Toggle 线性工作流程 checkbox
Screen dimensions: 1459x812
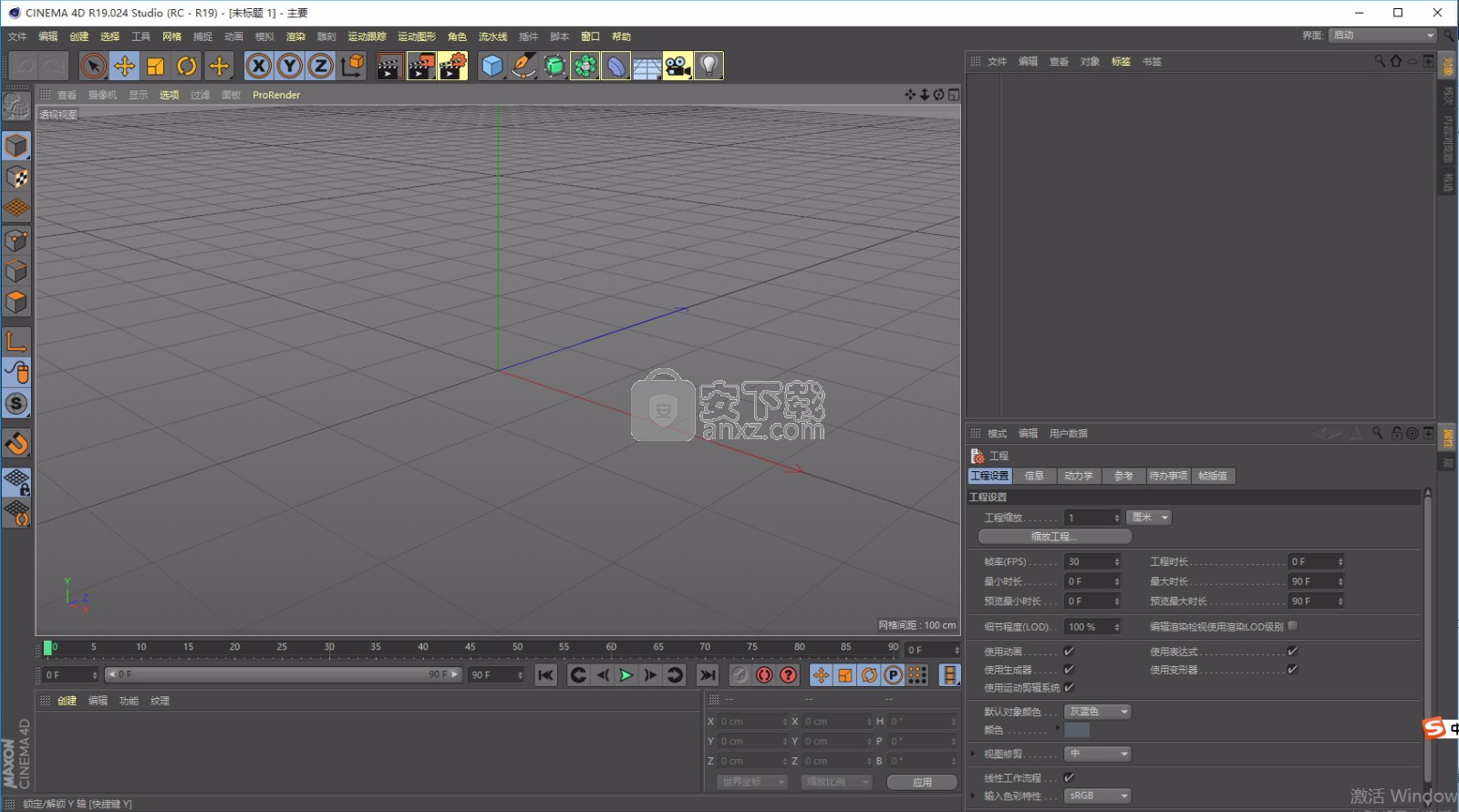pyautogui.click(x=1069, y=777)
